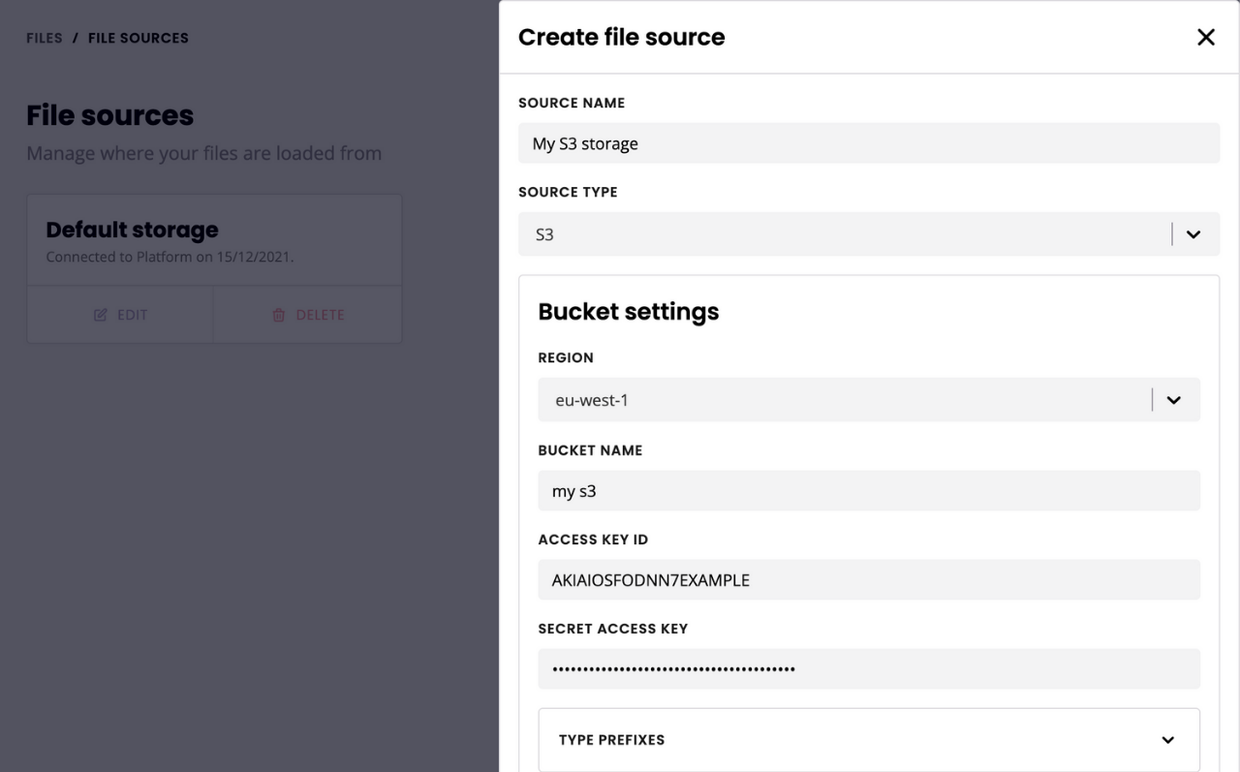Viewport: 1240px width, 772px height.
Task: Click the Type Prefixes chevron icon
Action: (1167, 740)
